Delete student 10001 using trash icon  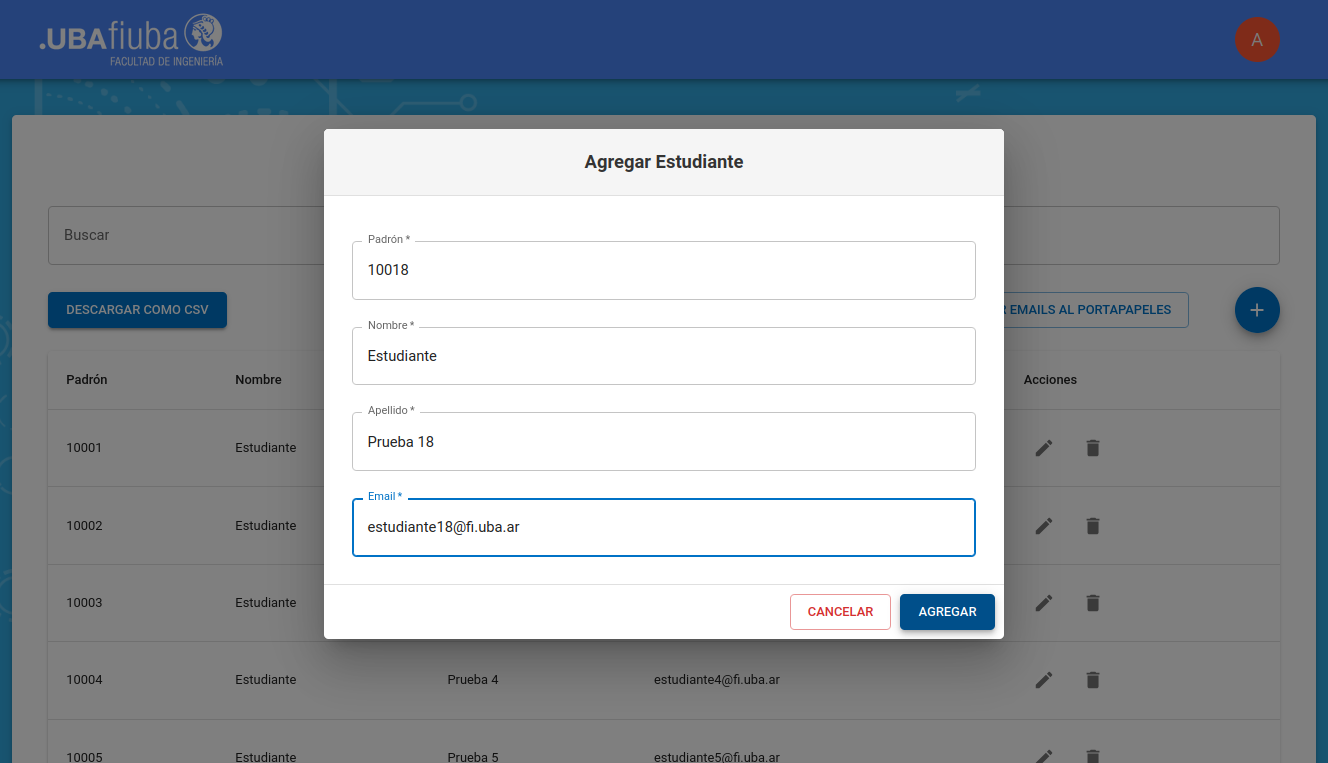1092,448
